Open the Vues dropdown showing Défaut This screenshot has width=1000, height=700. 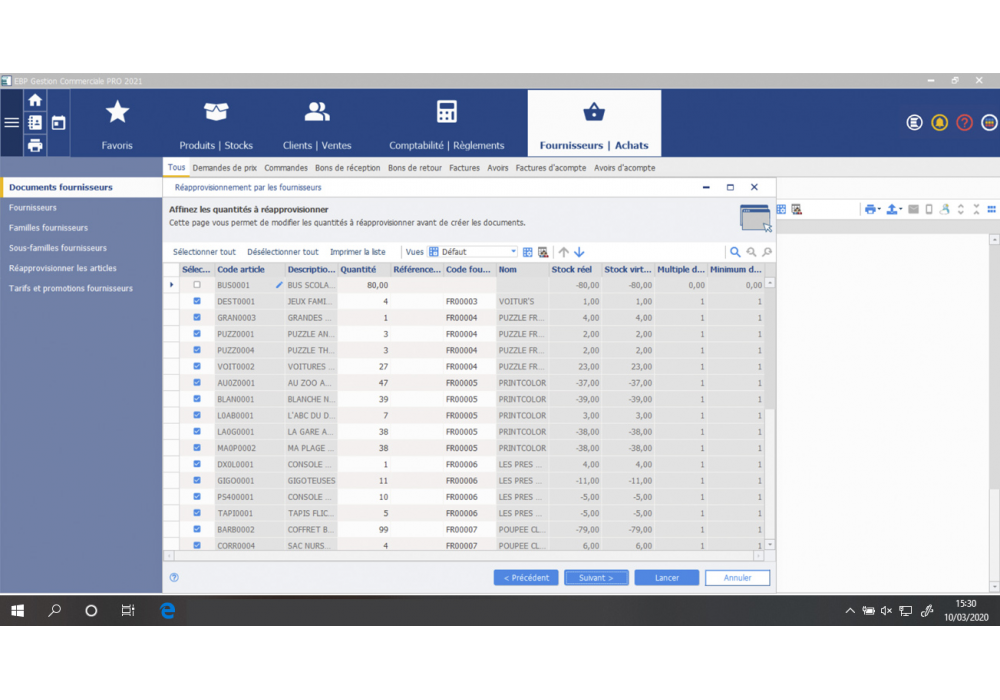514,253
